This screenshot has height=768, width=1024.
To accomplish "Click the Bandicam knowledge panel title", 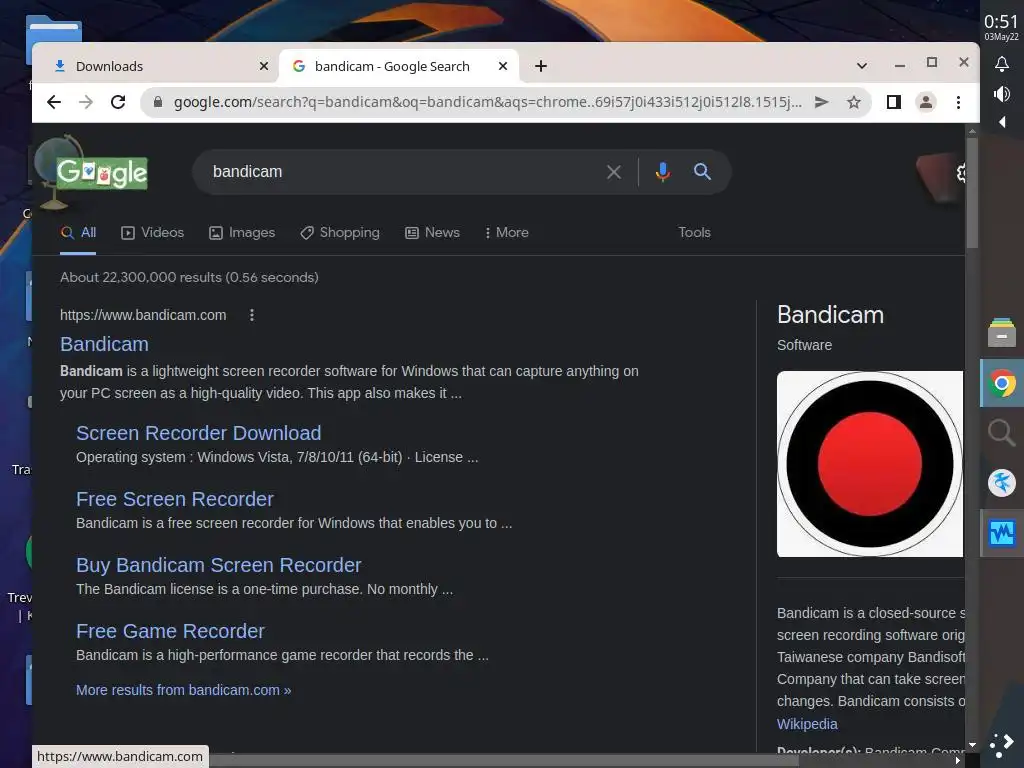I will [x=830, y=315].
